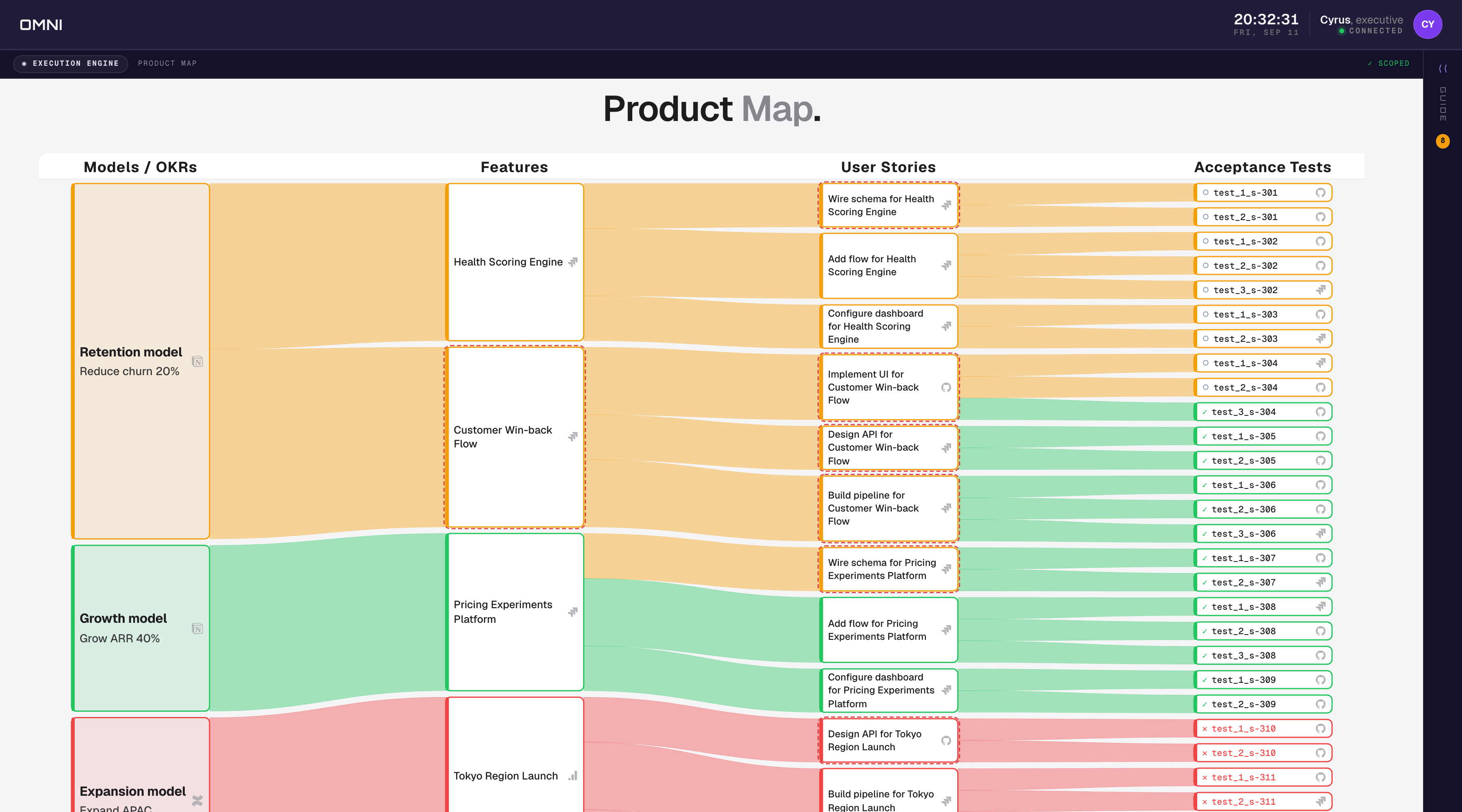This screenshot has width=1462, height=812.
Task: Select the Execution Engine breadcrumb pill
Action: [70, 64]
